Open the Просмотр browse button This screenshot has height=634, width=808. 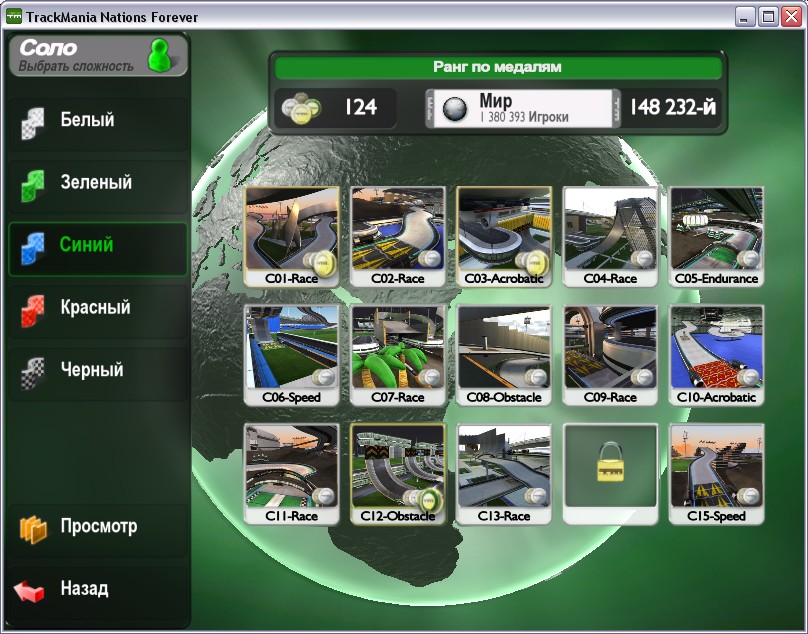pyautogui.click(x=97, y=527)
